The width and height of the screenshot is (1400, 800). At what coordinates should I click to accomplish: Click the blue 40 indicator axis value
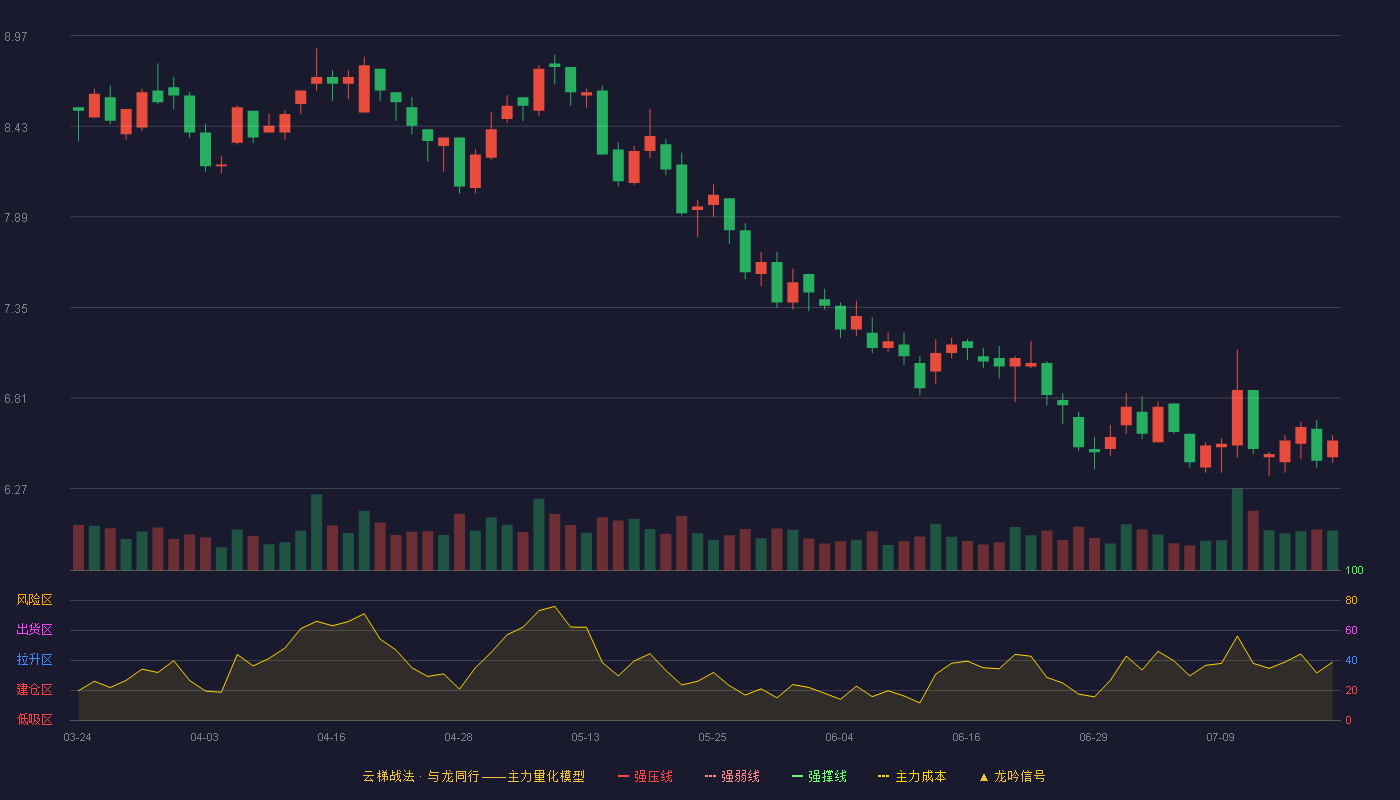(x=1351, y=661)
